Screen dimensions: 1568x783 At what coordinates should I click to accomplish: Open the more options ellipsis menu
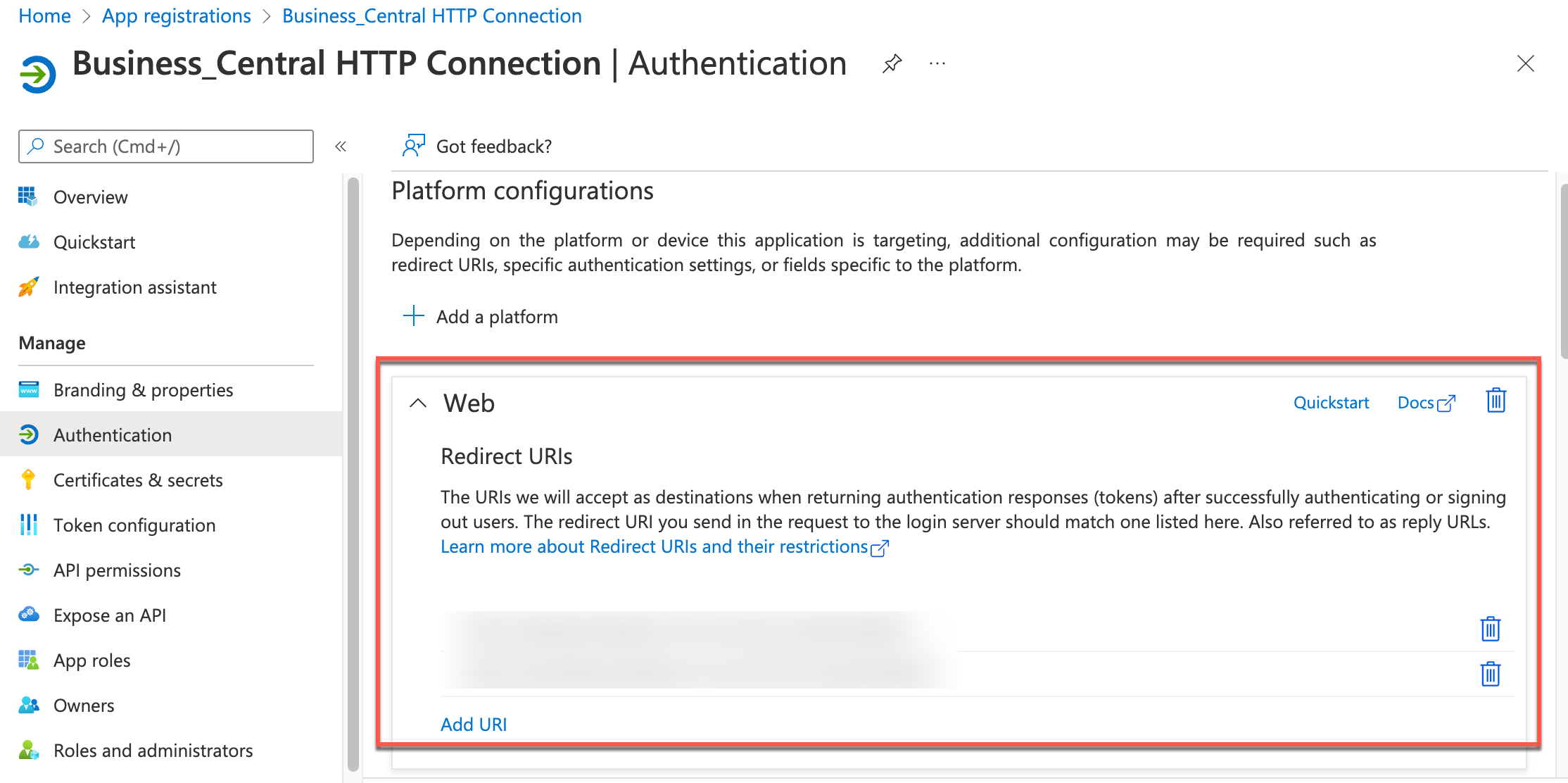(937, 64)
